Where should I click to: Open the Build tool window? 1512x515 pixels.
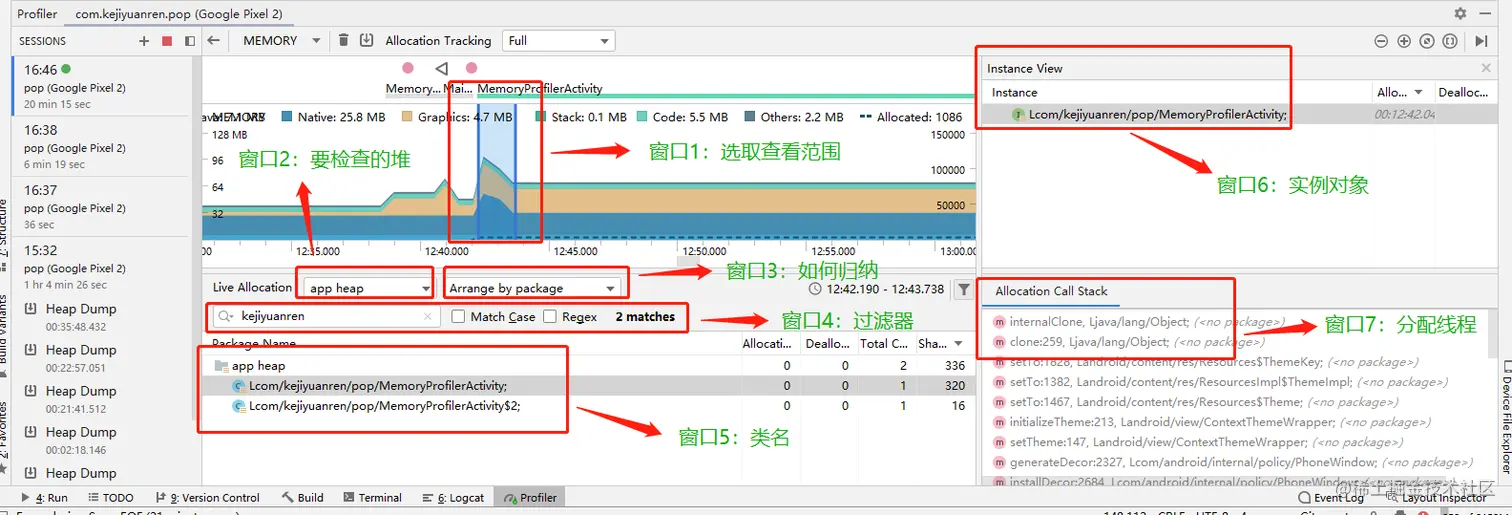click(303, 497)
